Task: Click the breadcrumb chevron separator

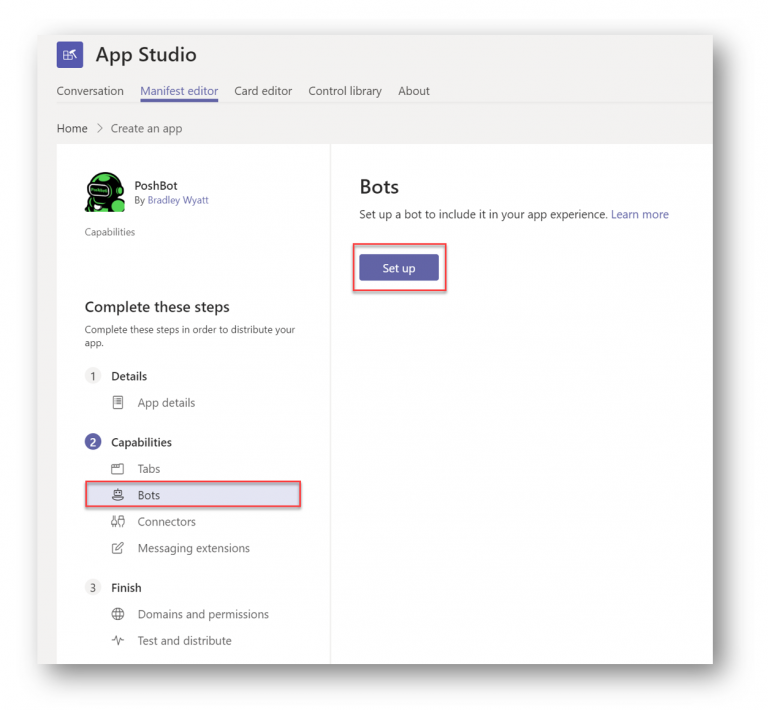Action: click(99, 128)
